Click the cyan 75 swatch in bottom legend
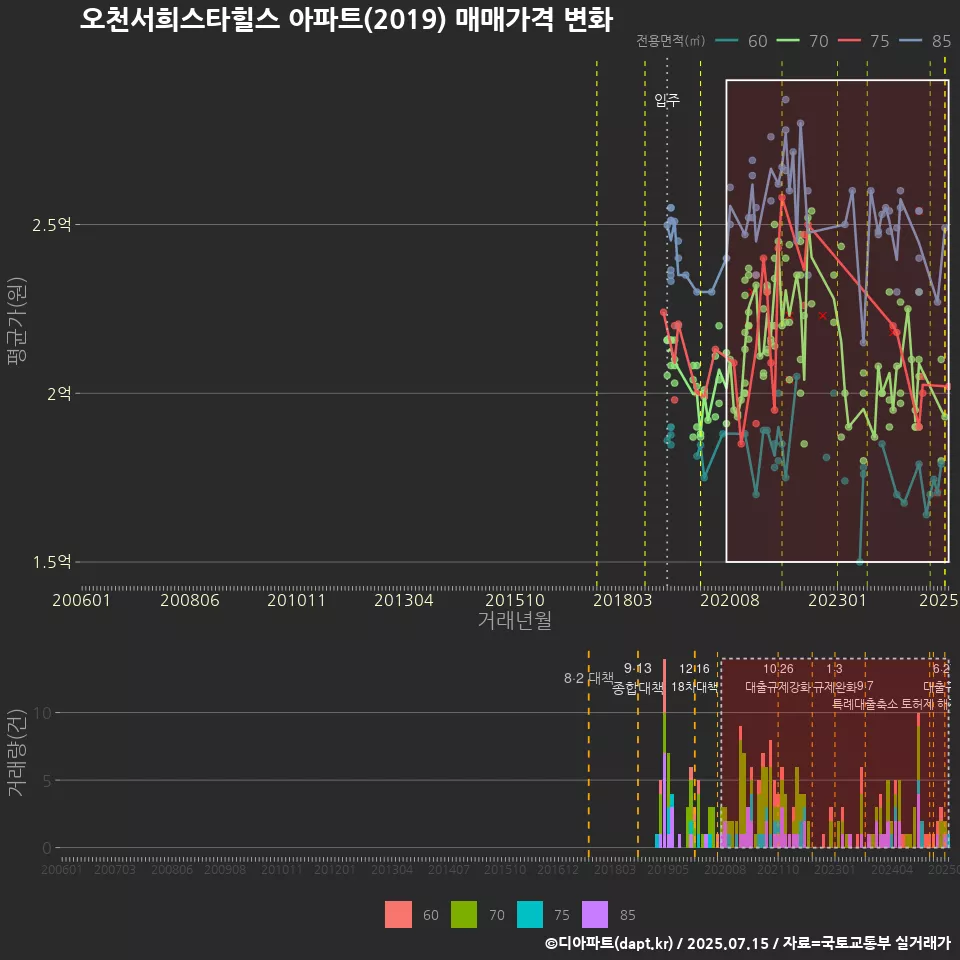Viewport: 960px width, 960px height. pyautogui.click(x=530, y=915)
